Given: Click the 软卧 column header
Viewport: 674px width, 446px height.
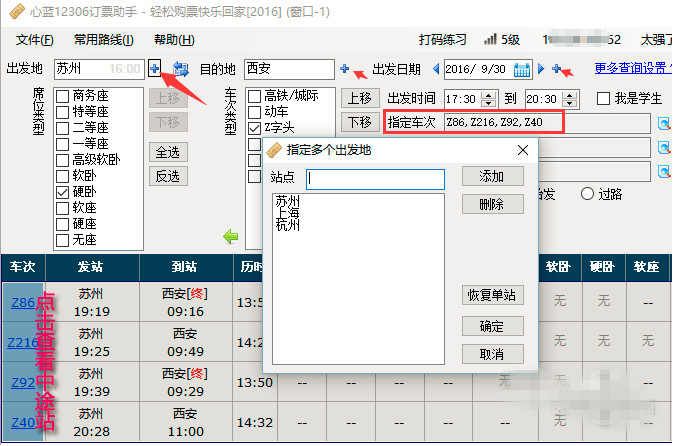Looking at the screenshot, I should point(559,267).
